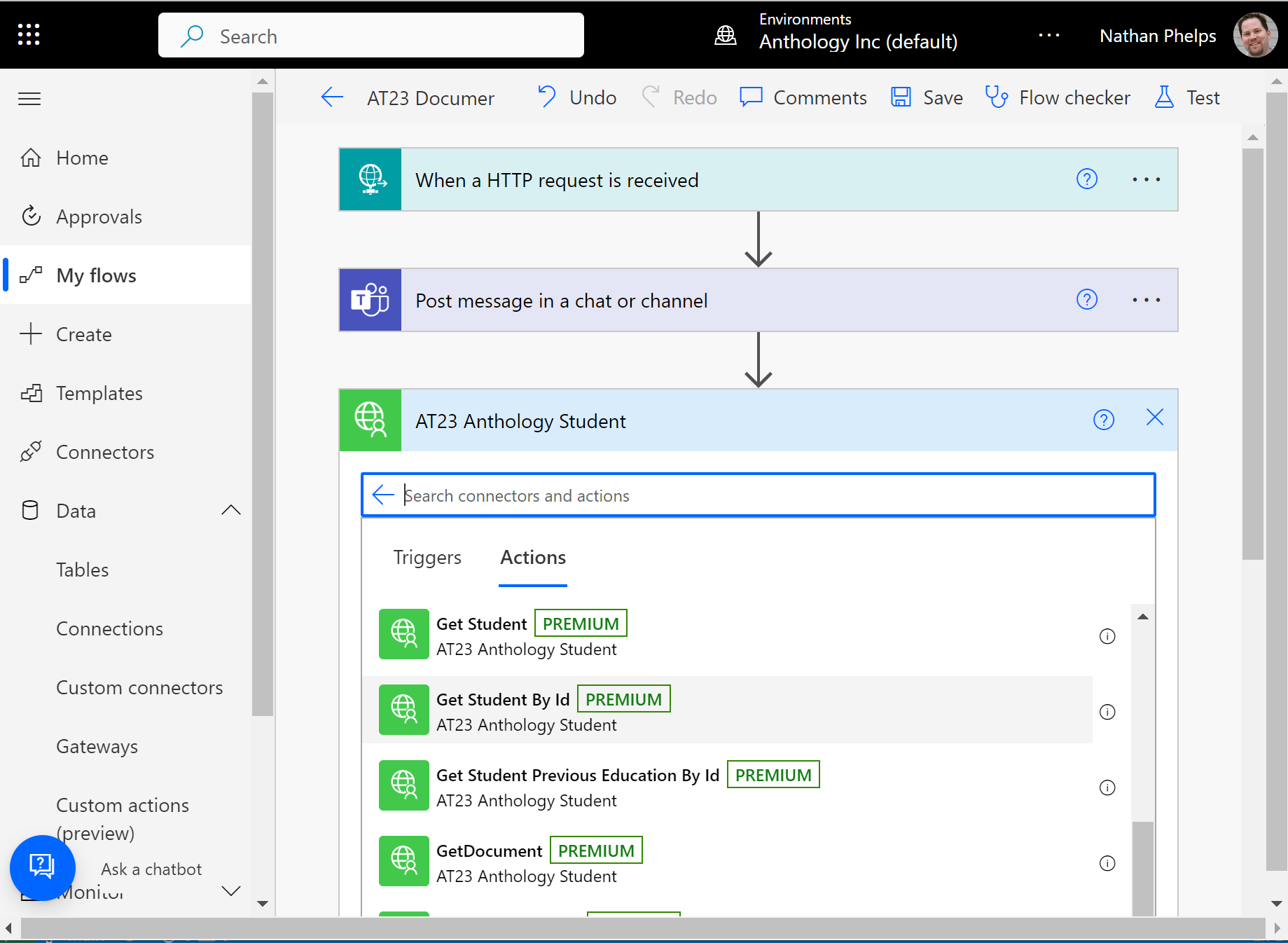1288x943 pixels.
Task: Click Undo in the toolbar
Action: [577, 97]
